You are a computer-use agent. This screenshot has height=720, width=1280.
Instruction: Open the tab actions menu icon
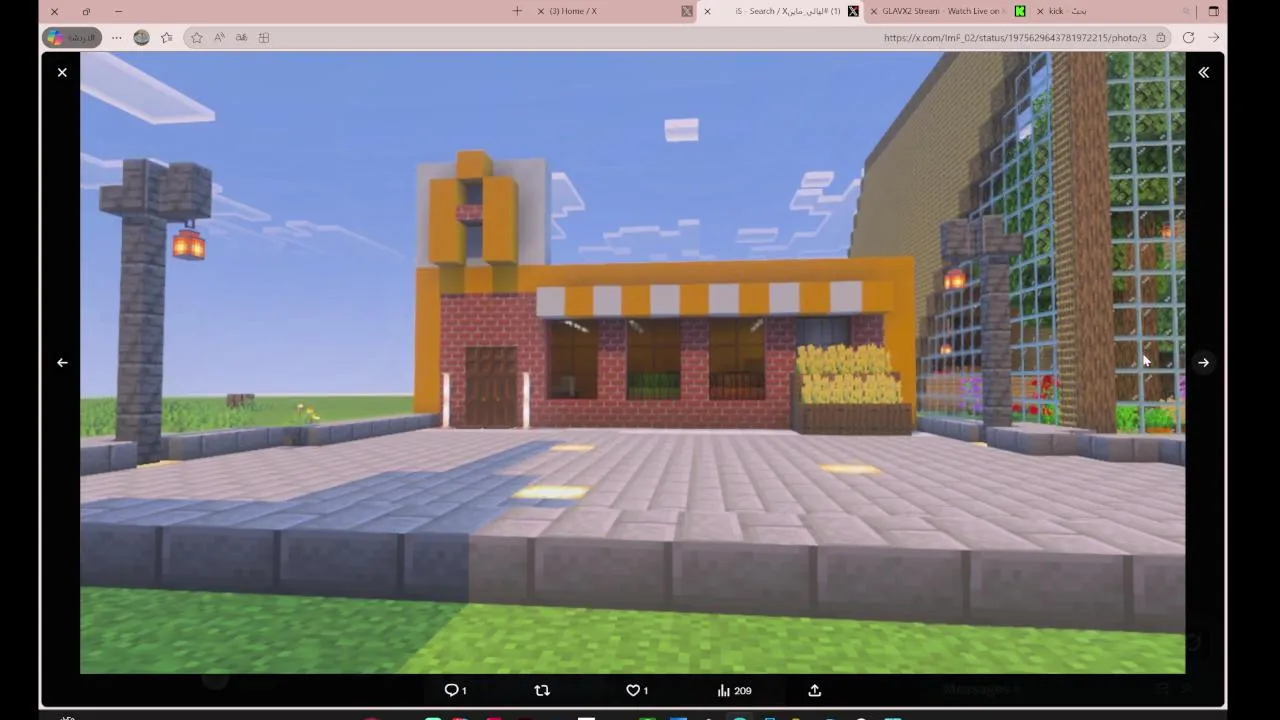click(x=1214, y=11)
